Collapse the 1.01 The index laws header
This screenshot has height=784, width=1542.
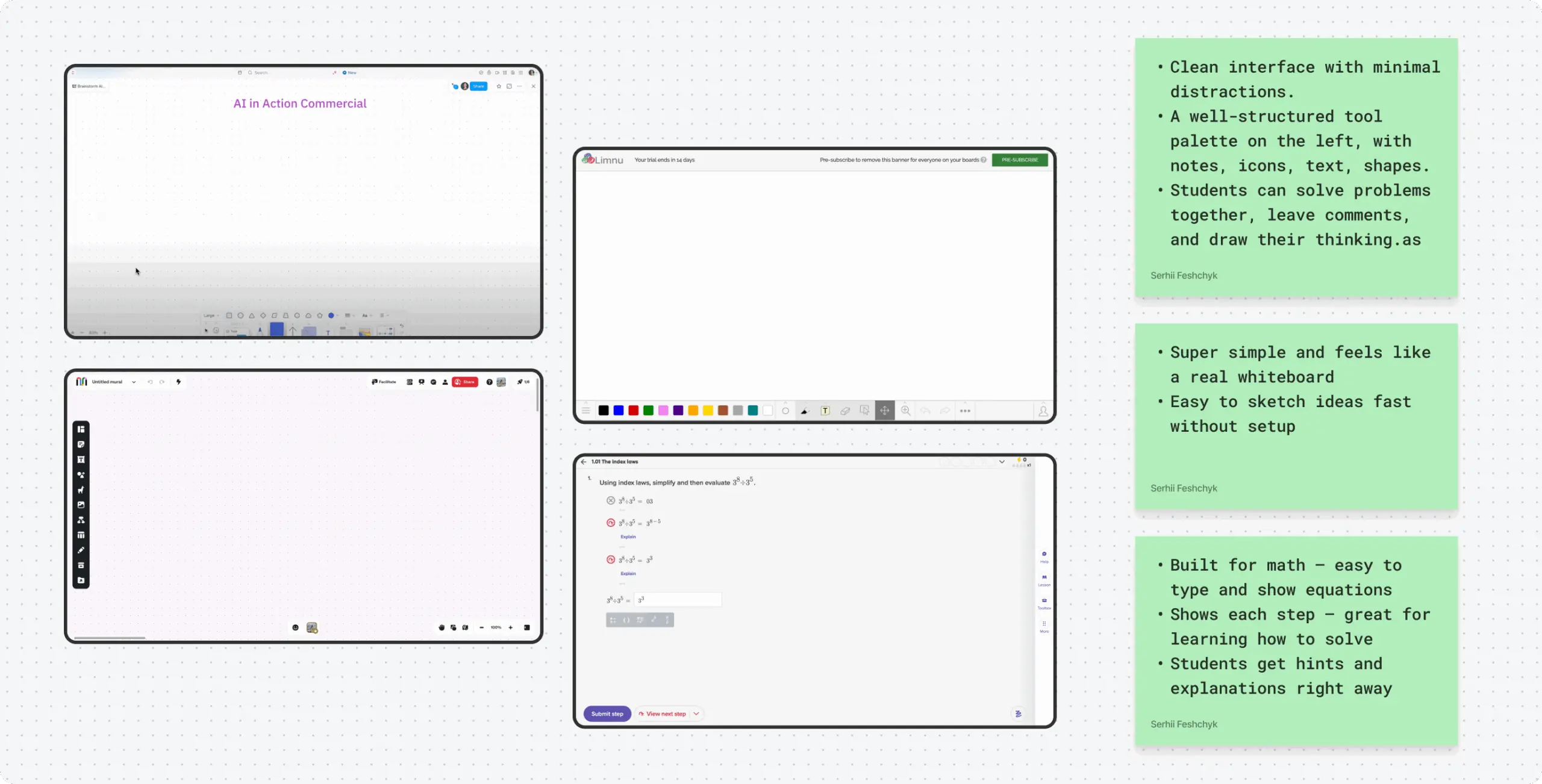pyautogui.click(x=1002, y=461)
